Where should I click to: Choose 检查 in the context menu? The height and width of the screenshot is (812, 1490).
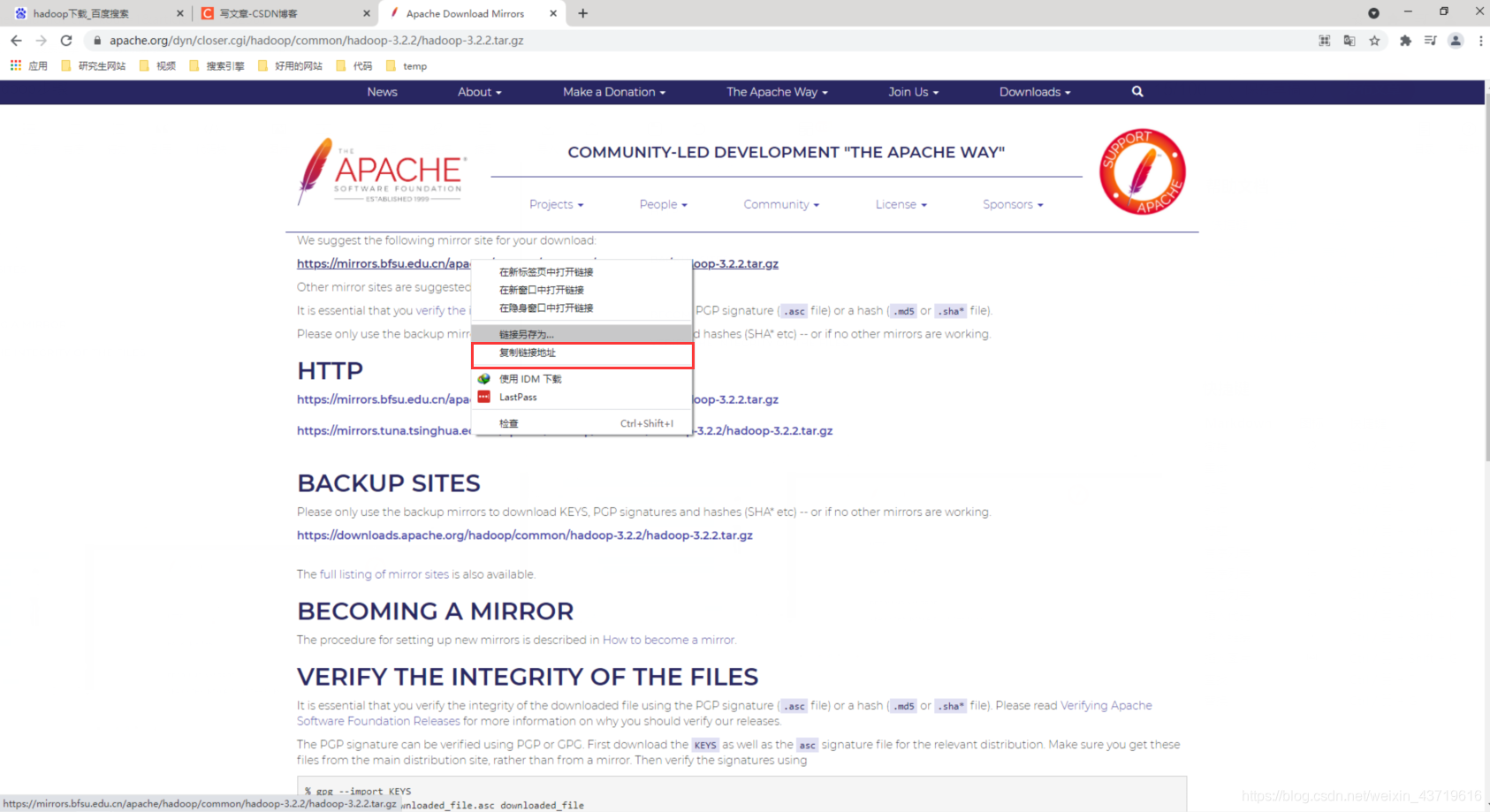coord(582,424)
